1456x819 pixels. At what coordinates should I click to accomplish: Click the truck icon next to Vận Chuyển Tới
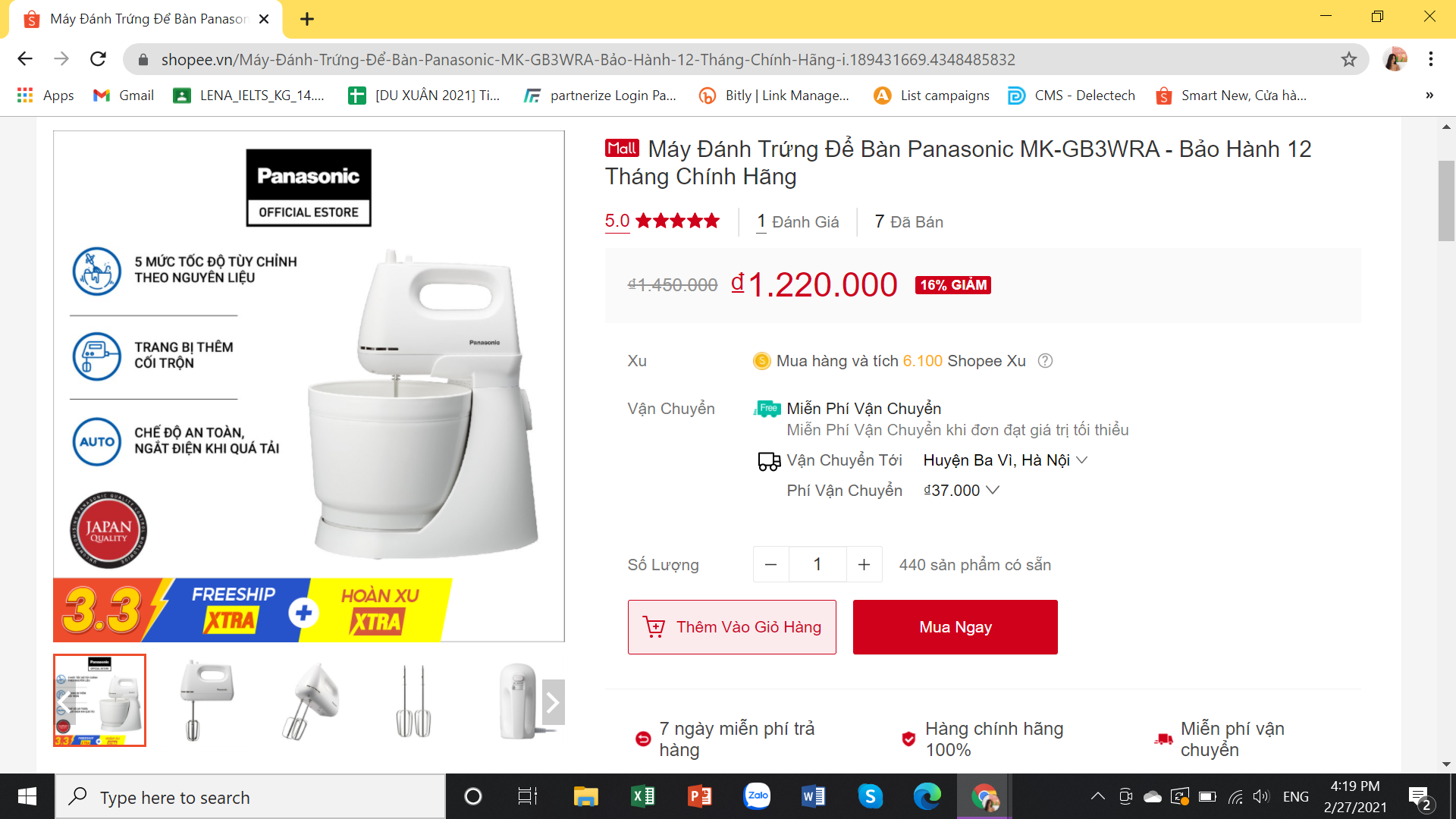768,460
